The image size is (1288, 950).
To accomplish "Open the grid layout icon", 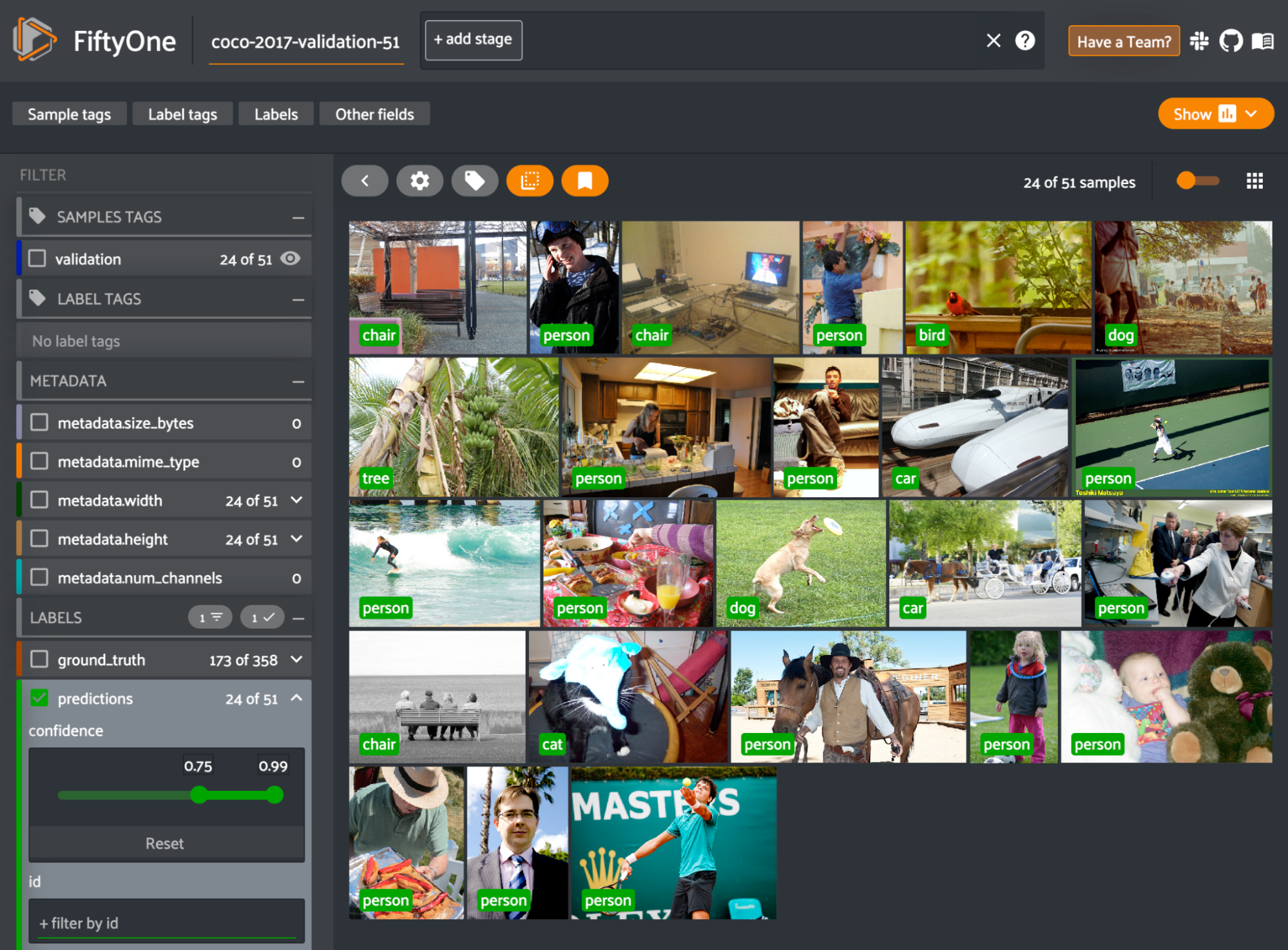I will 1254,181.
